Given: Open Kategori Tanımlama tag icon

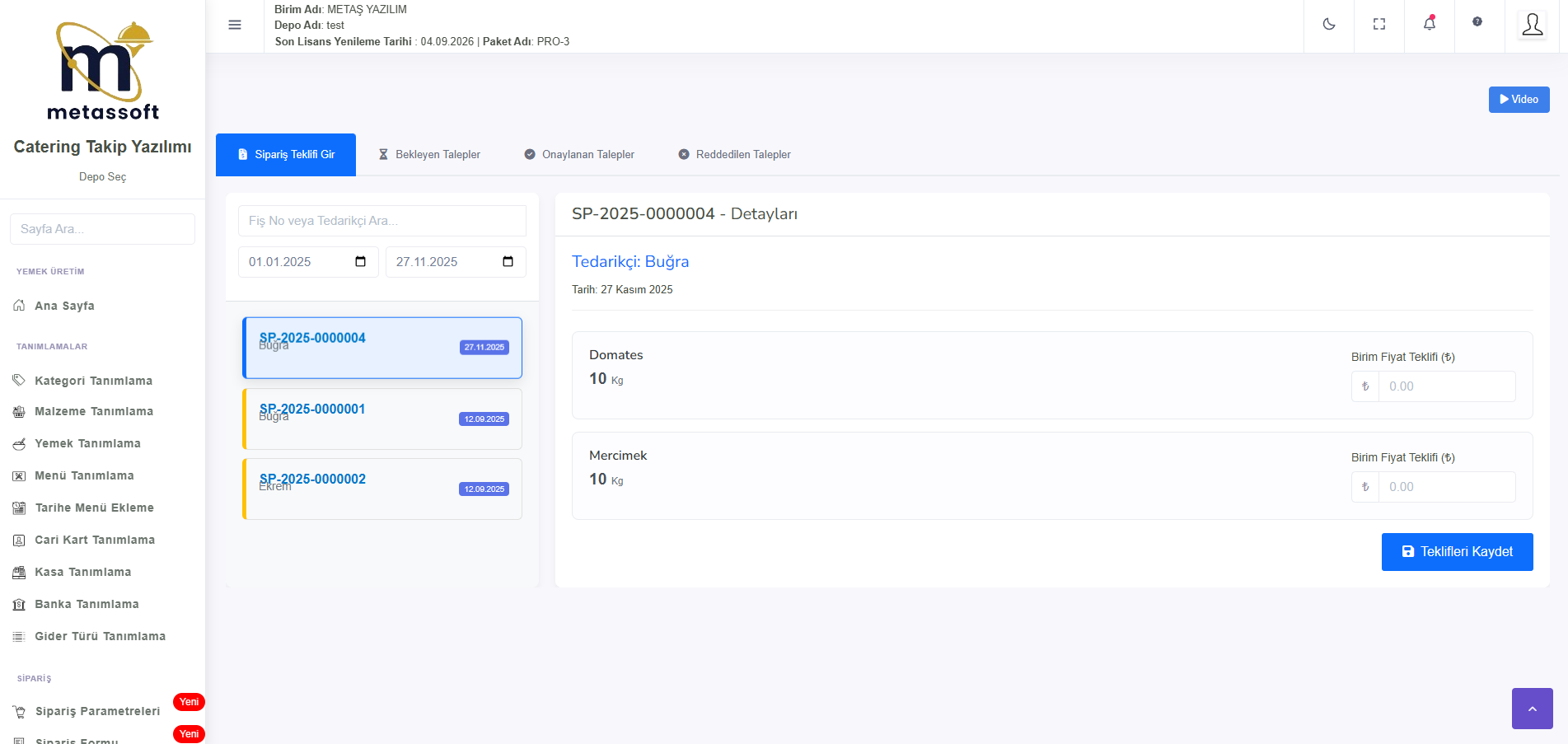Looking at the screenshot, I should (x=19, y=381).
